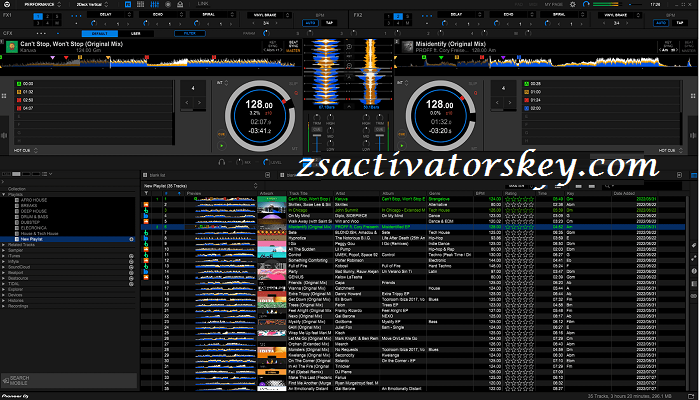Click the LINK item in top toolbar
Image resolution: width=700 pixels, height=400 pixels.
(x=203, y=4)
